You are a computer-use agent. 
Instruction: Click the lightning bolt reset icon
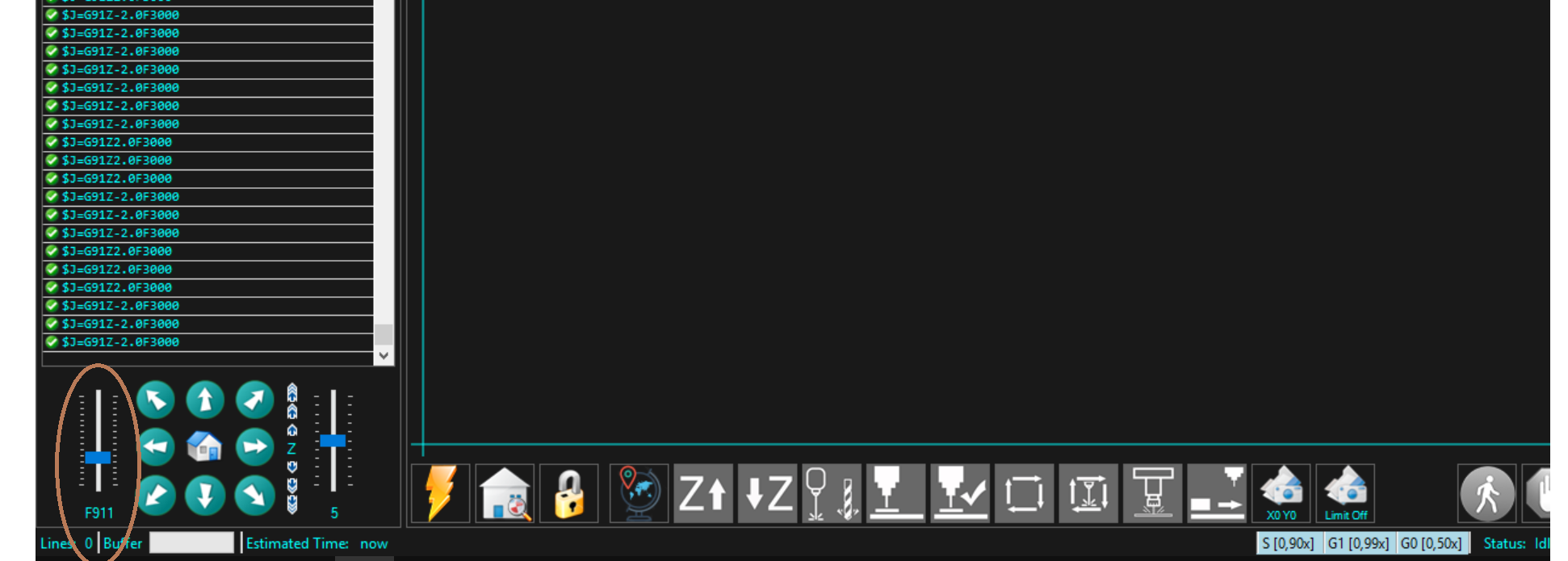[x=440, y=493]
